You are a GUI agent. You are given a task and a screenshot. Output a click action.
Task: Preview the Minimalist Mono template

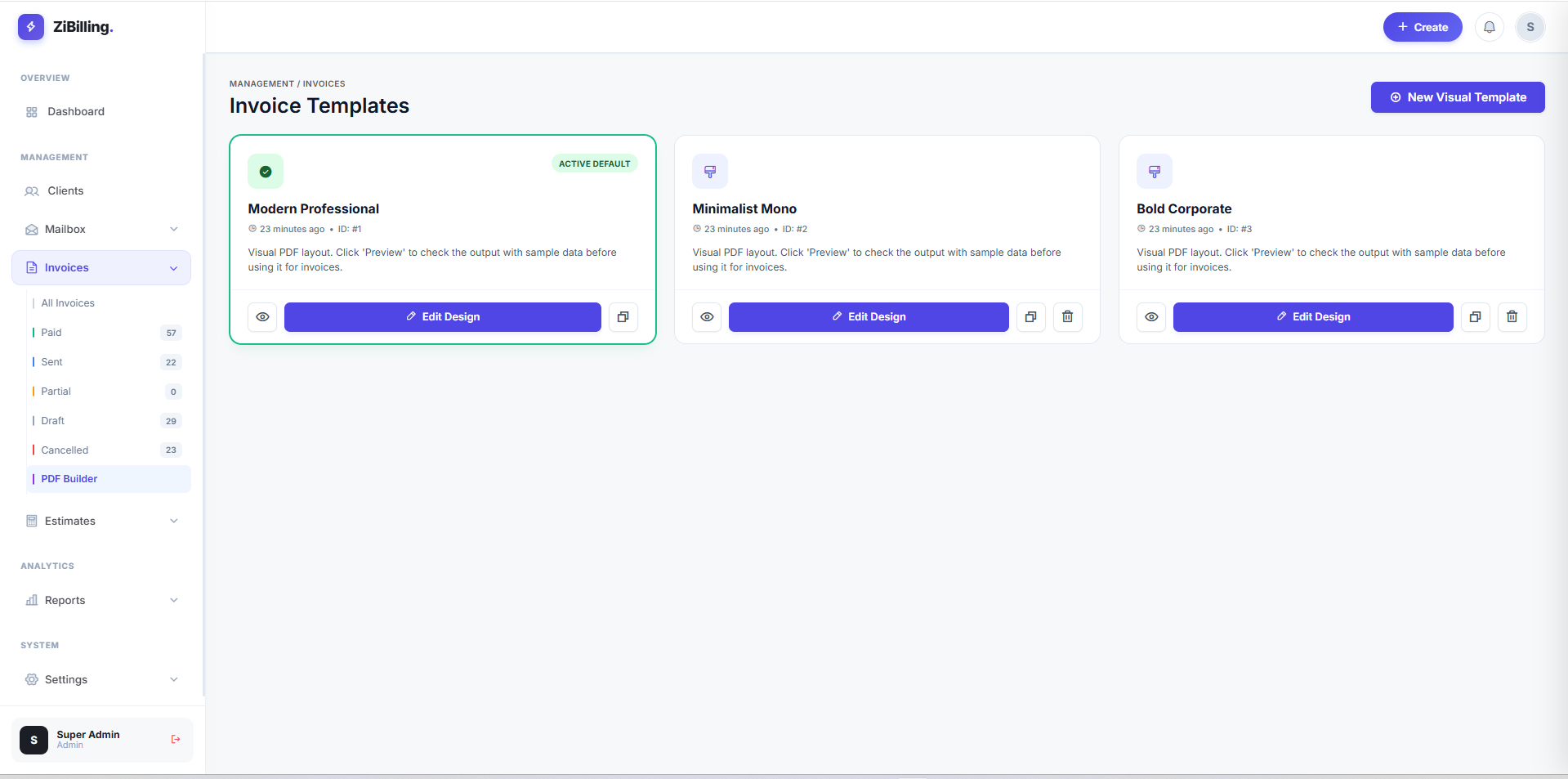[x=707, y=317]
